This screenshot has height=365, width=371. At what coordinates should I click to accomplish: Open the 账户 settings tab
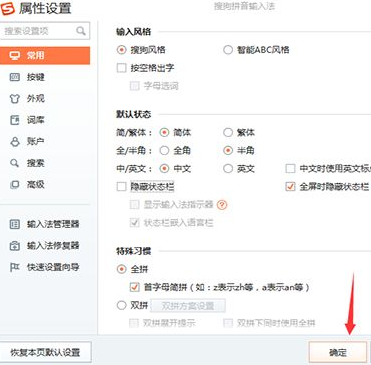(x=45, y=142)
